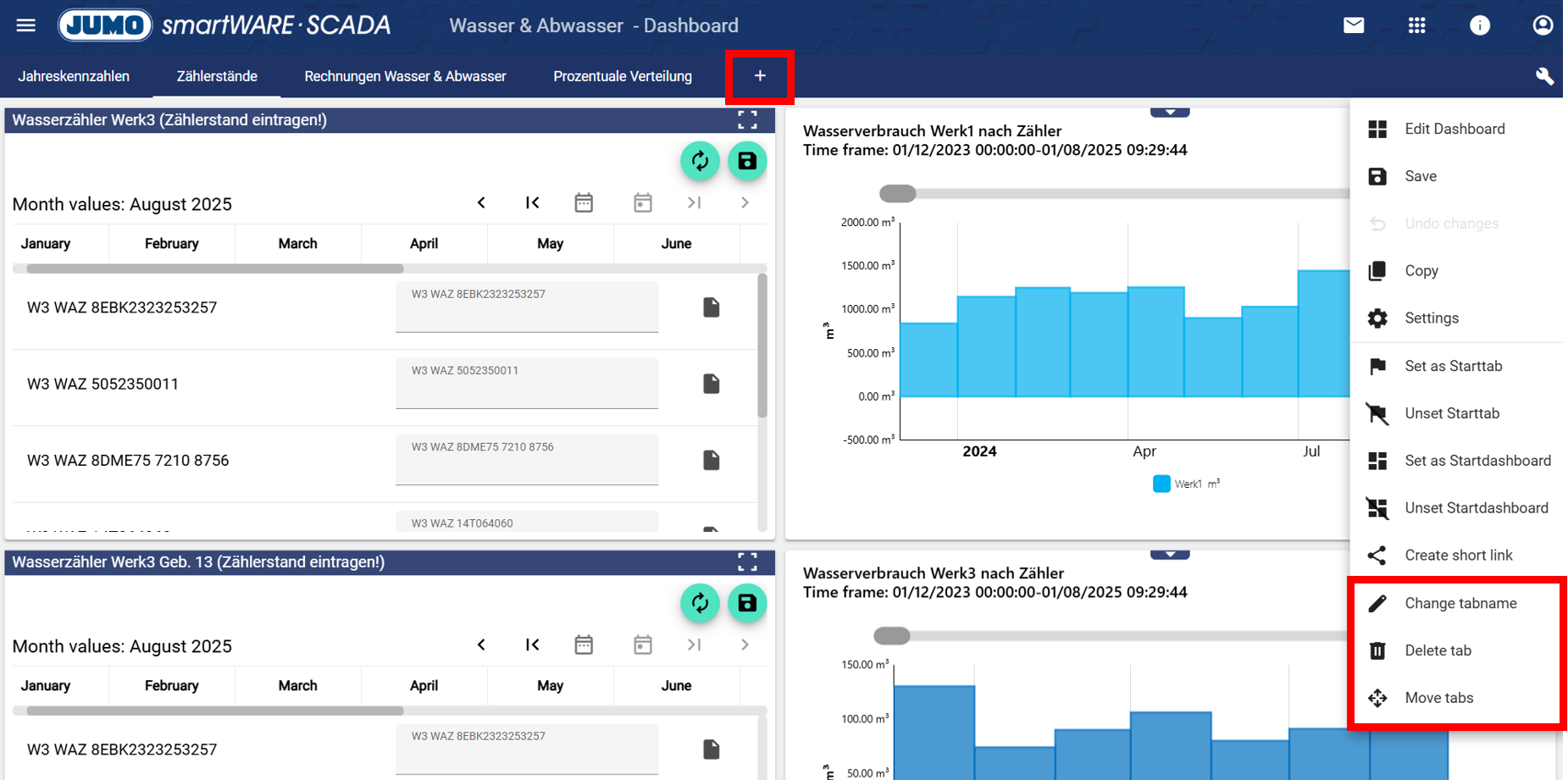
Task: Choose Delete tab in the menu
Action: tap(1438, 650)
